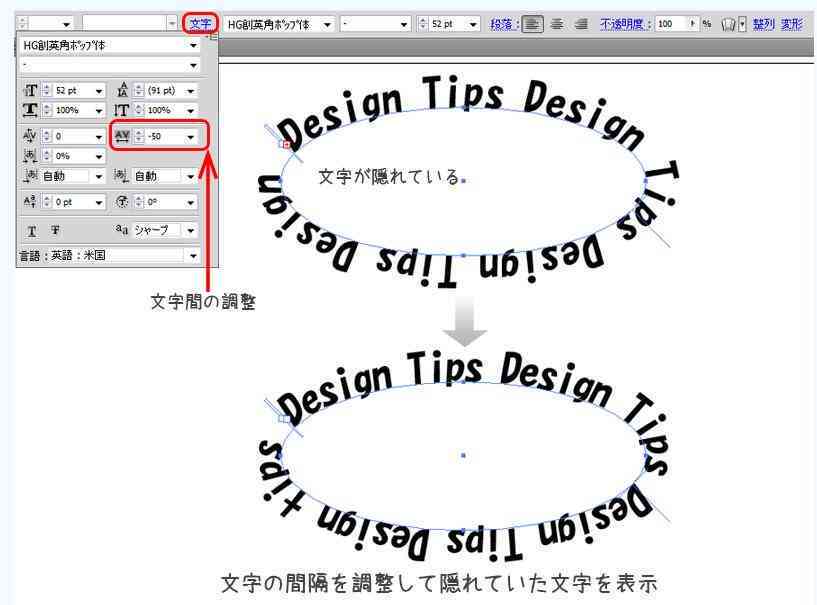Open the control bar font style dropdown

coord(404,24)
